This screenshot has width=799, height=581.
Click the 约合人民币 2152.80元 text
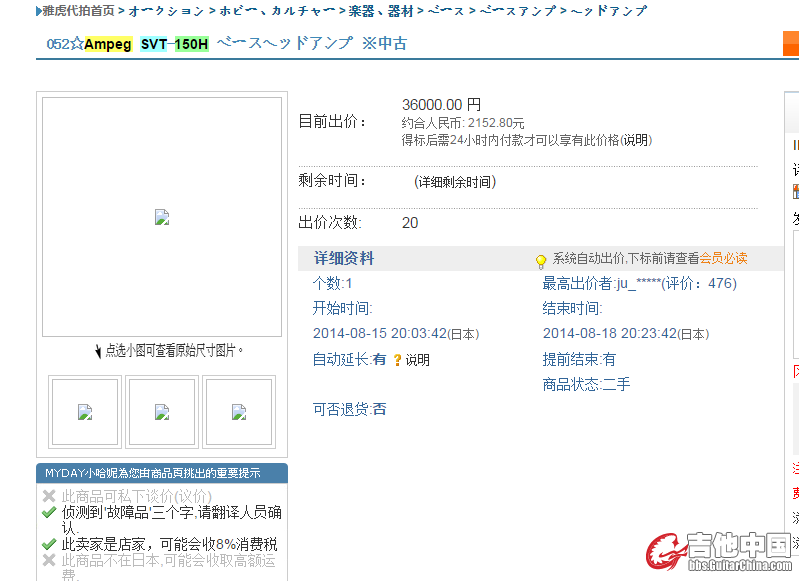[x=463, y=123]
